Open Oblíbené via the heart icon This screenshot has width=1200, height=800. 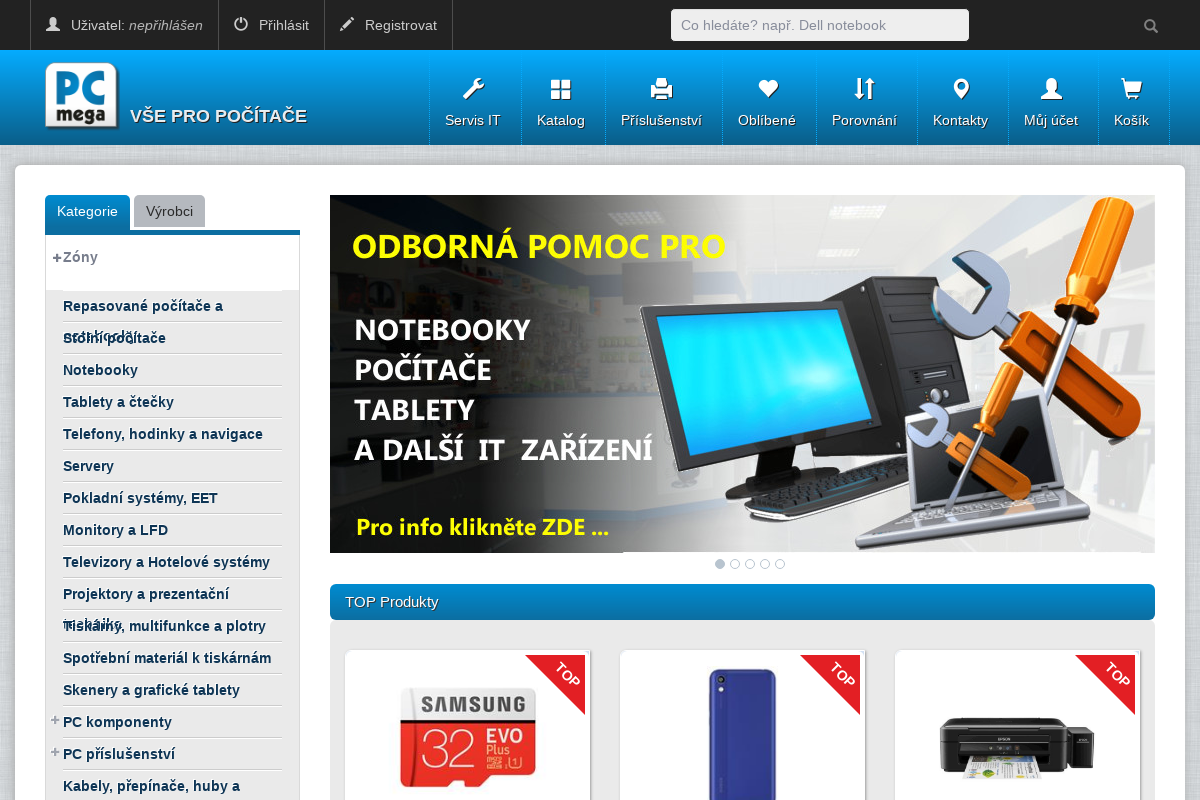(x=768, y=88)
